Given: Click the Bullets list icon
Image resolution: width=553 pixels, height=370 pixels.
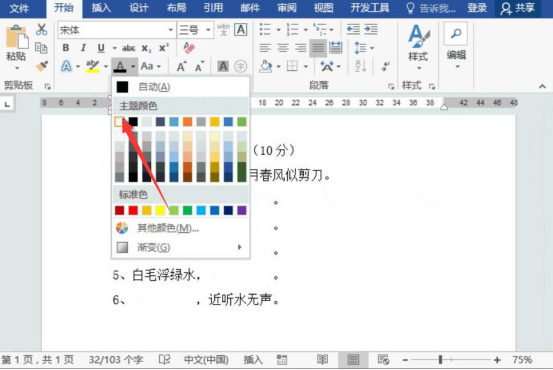Looking at the screenshot, I should (265, 30).
